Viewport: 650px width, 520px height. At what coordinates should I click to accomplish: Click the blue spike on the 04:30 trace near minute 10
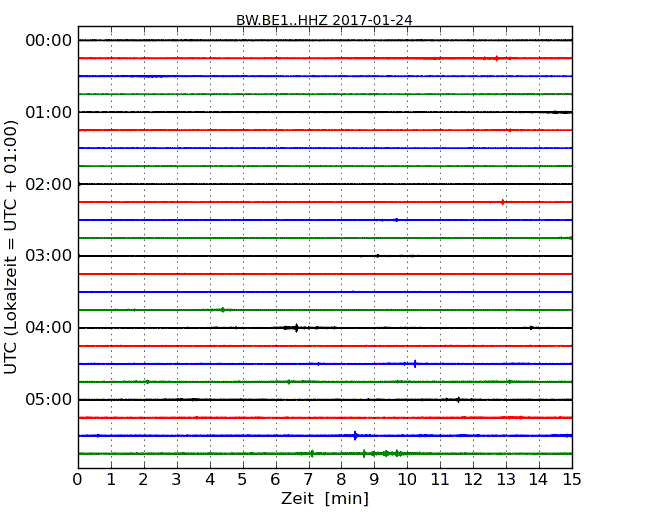point(415,364)
